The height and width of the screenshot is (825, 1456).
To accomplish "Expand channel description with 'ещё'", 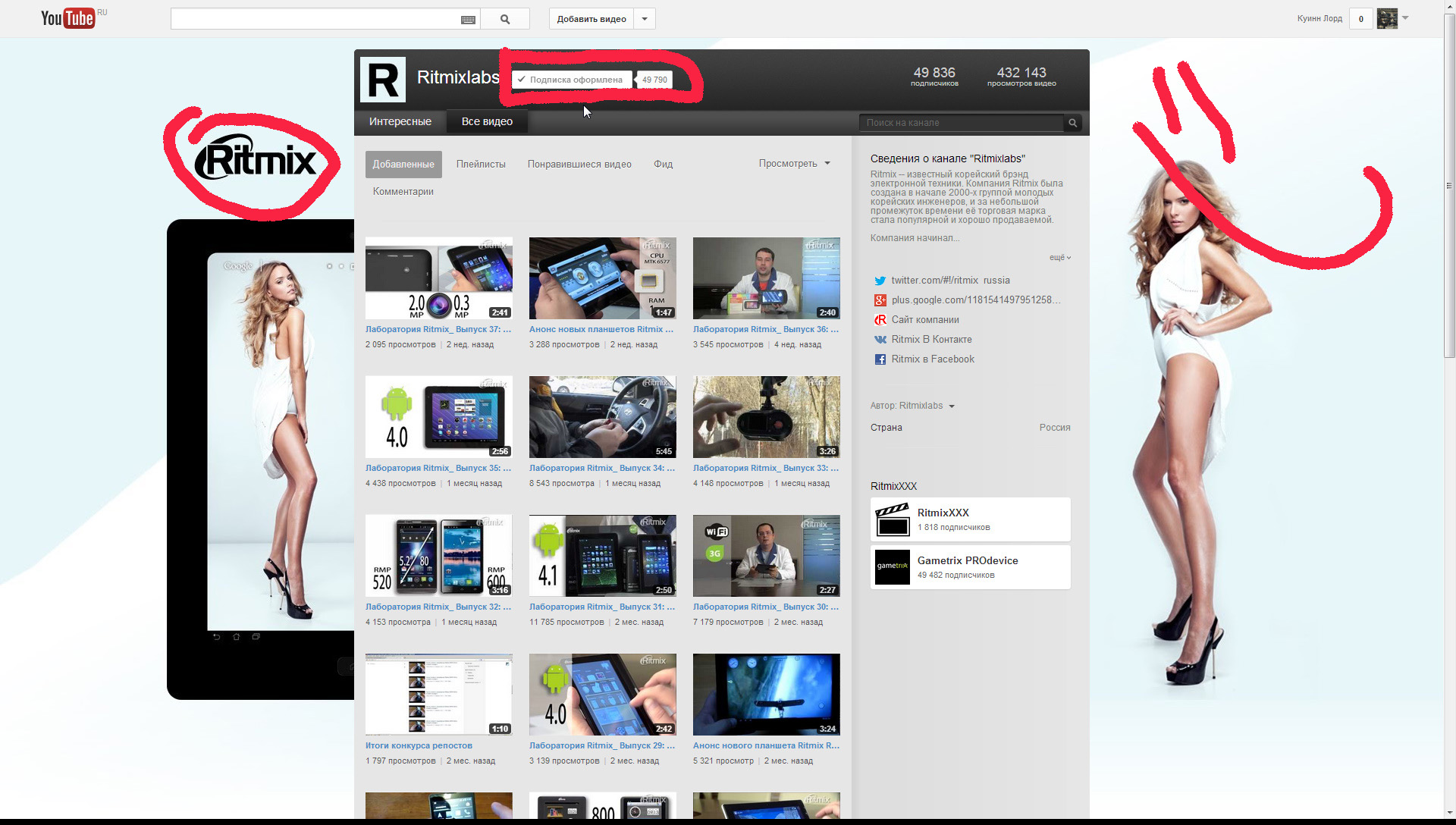I will click(1059, 258).
